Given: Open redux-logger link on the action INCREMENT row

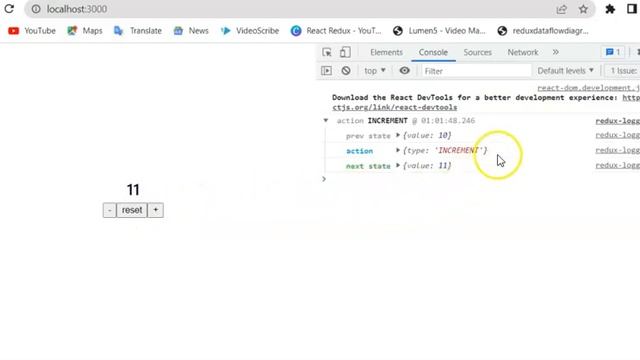Looking at the screenshot, I should 618,121.
